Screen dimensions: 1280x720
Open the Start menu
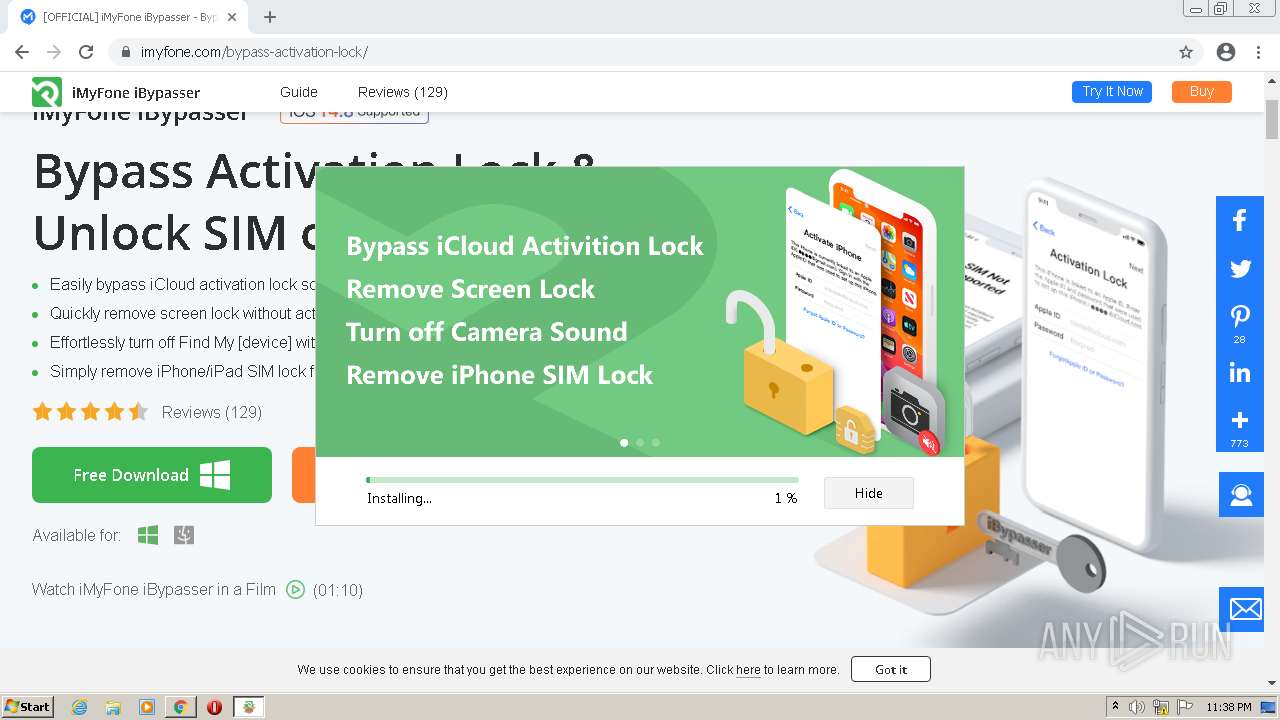click(x=27, y=707)
